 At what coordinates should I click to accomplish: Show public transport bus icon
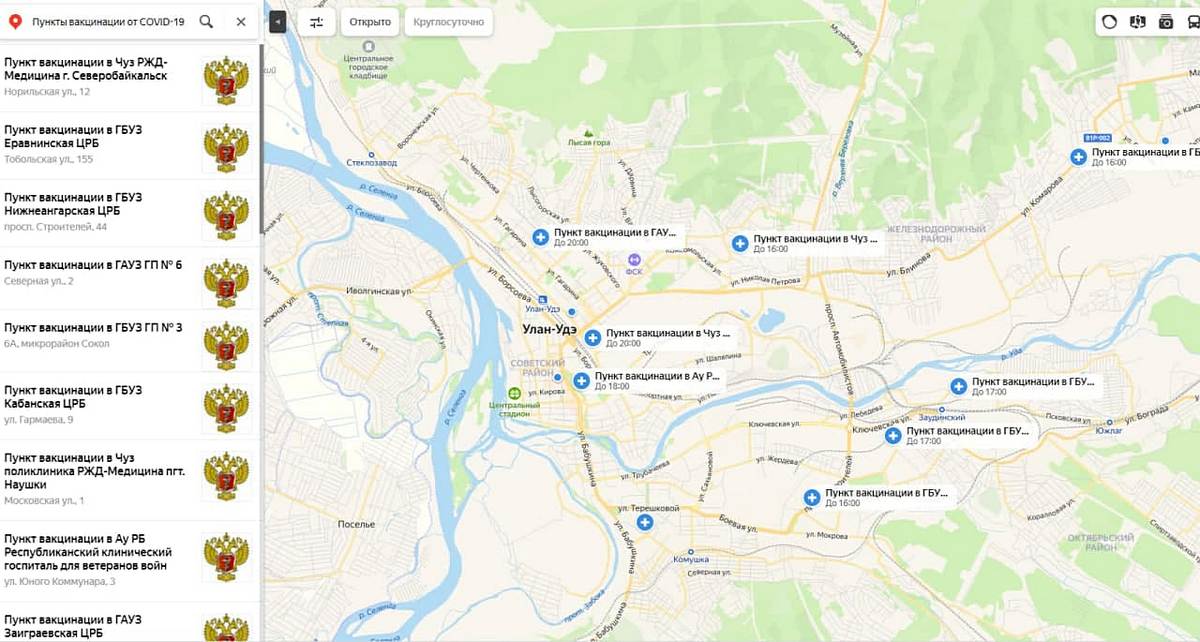(1192, 21)
